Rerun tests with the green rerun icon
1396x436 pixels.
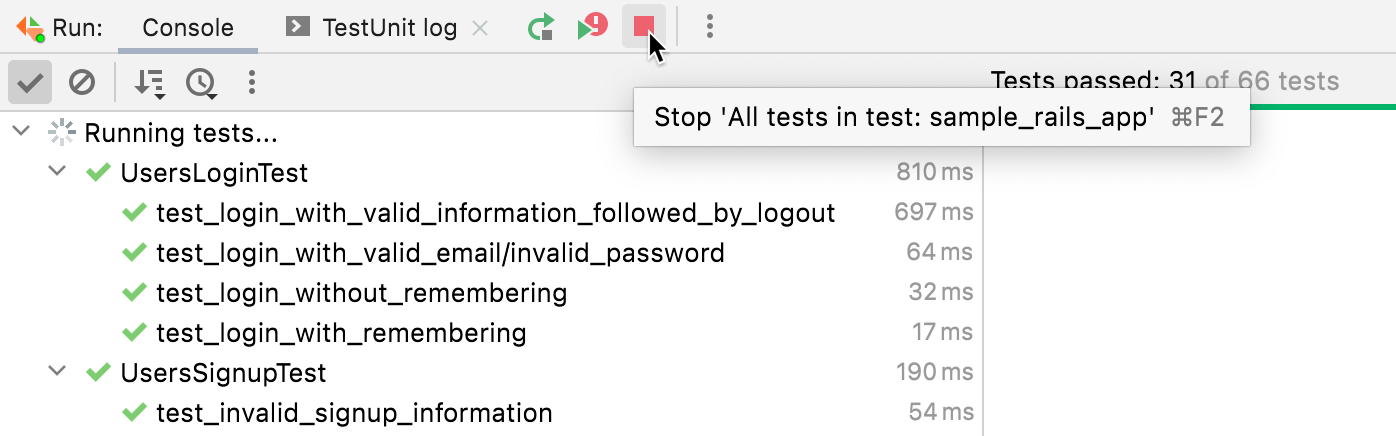tap(541, 27)
